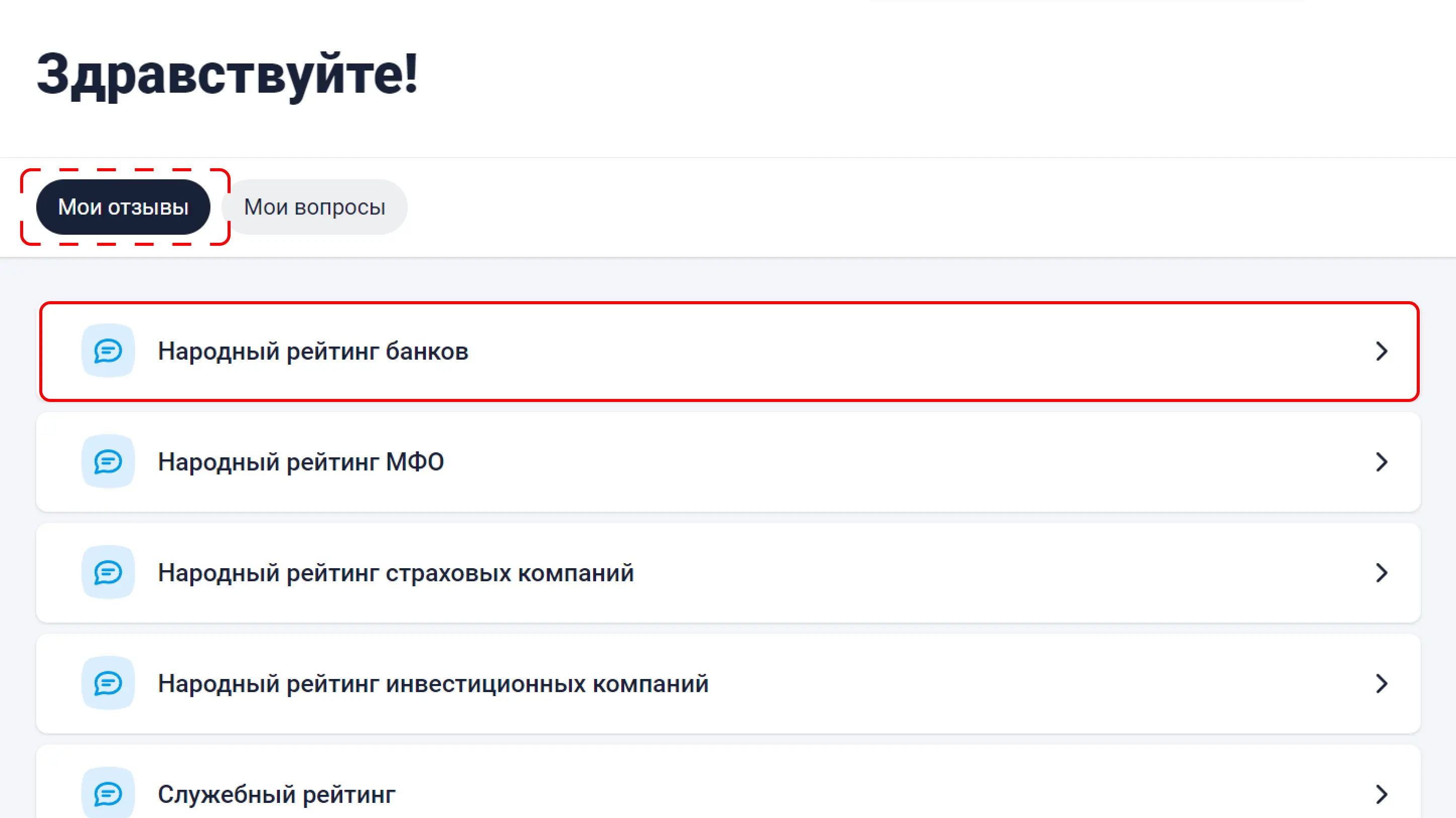This screenshot has width=1456, height=818.
Task: Open страховых компаний rating using right chevron
Action: [x=1381, y=573]
